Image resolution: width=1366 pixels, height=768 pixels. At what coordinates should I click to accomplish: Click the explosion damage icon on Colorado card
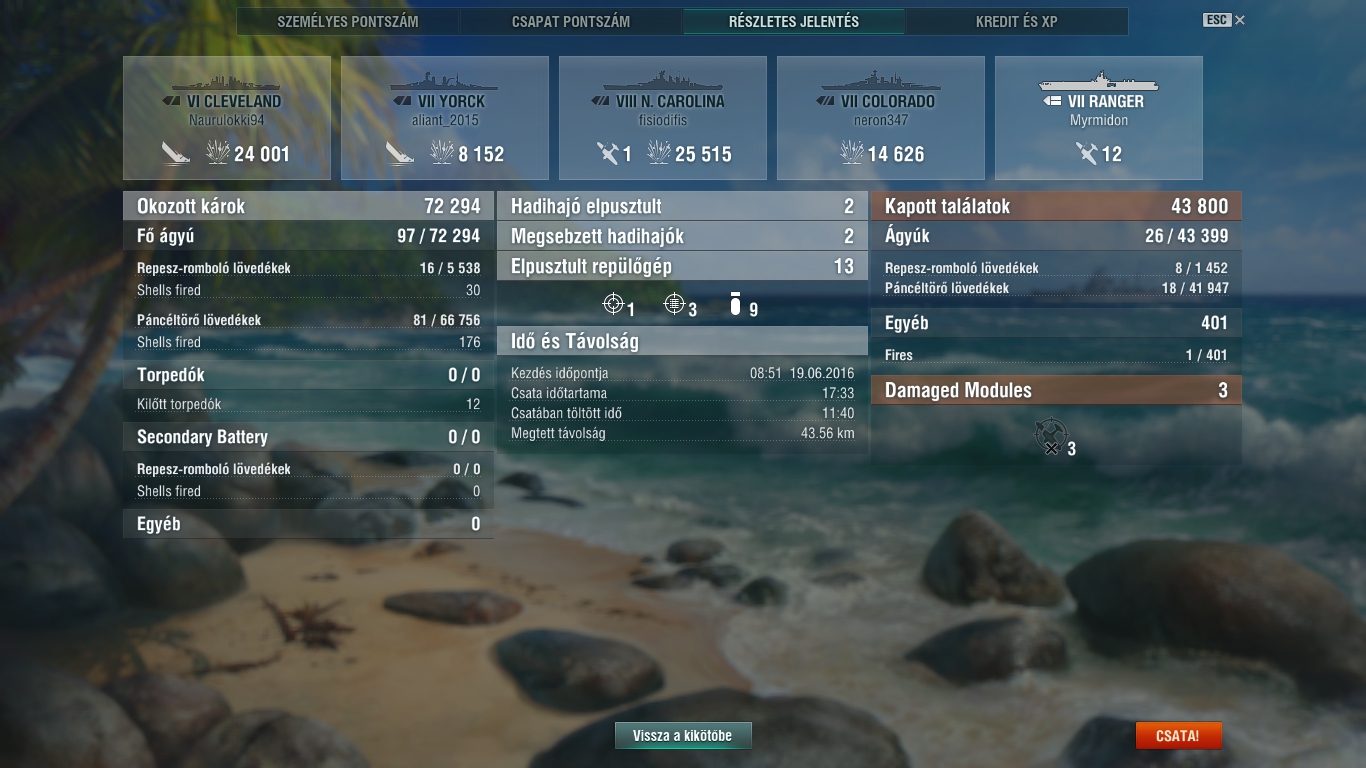[x=852, y=153]
